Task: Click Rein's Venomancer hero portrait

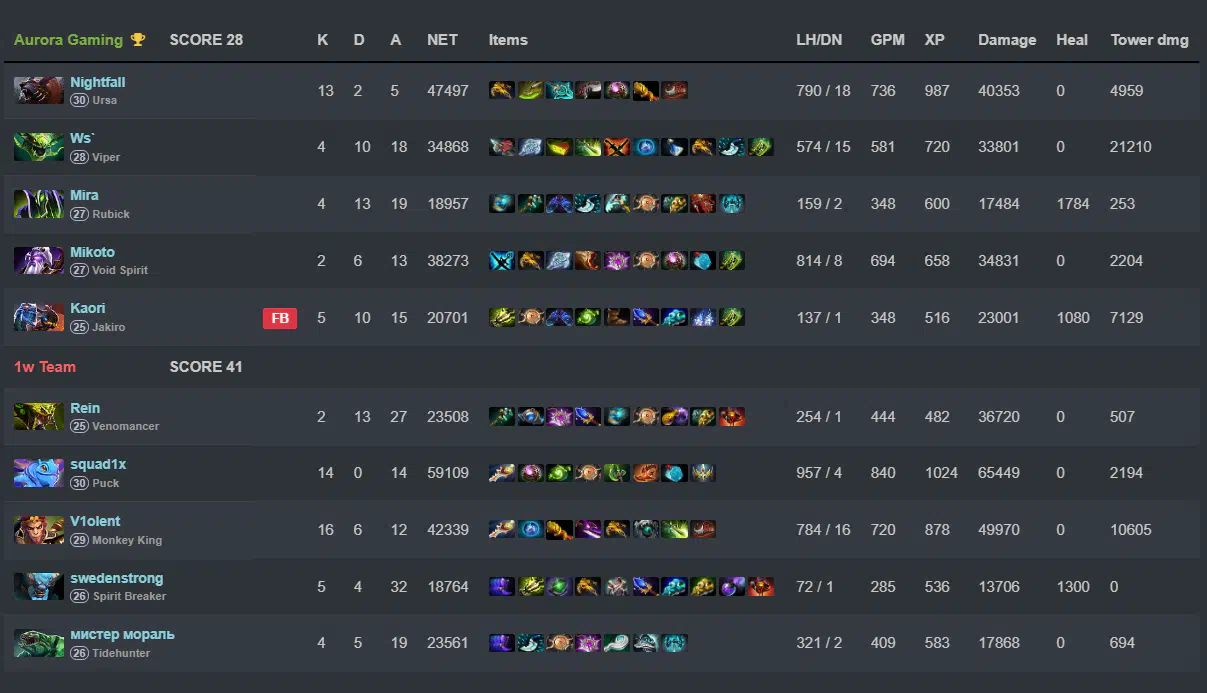Action: (39, 416)
